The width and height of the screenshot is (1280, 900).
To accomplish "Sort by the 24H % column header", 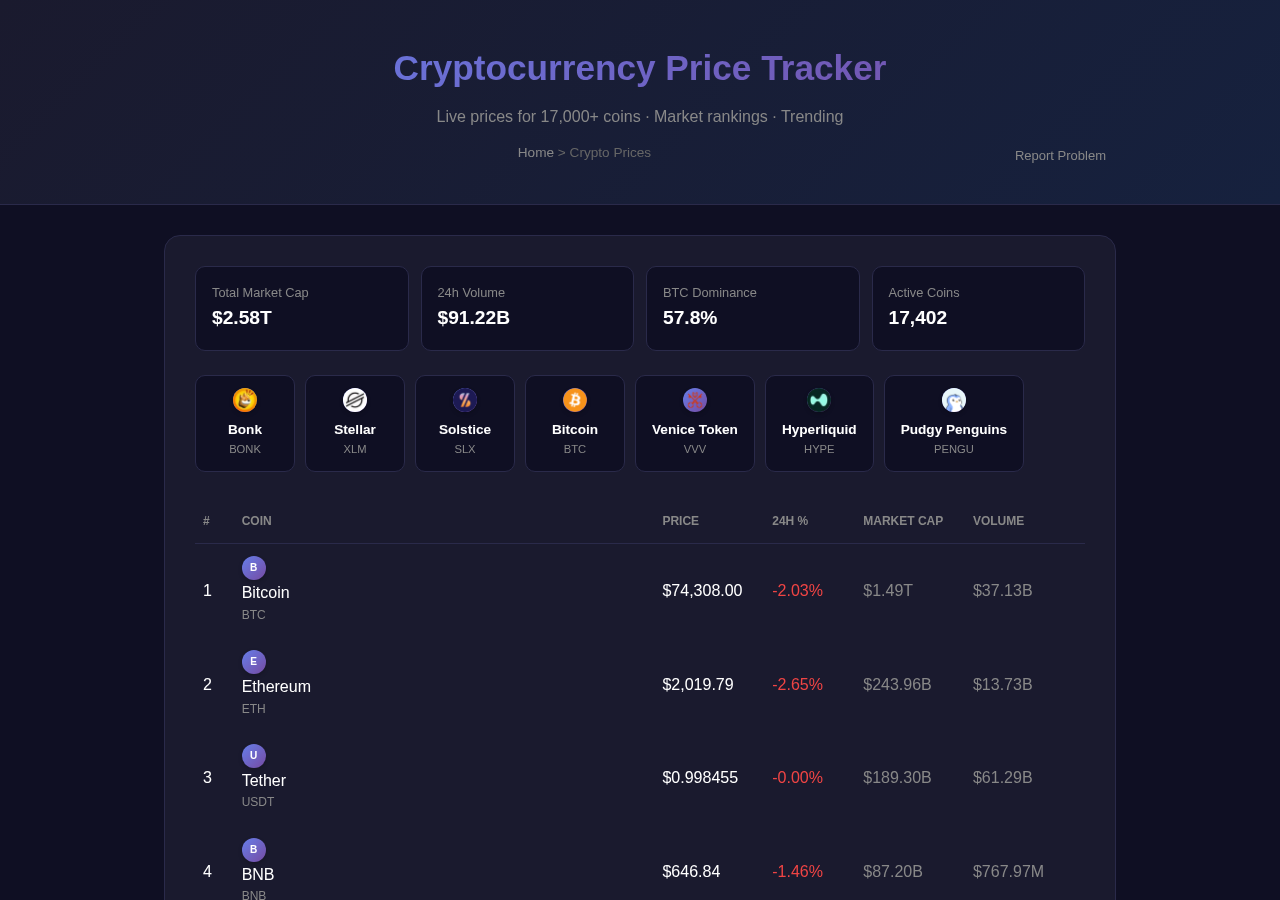I will pyautogui.click(x=790, y=521).
